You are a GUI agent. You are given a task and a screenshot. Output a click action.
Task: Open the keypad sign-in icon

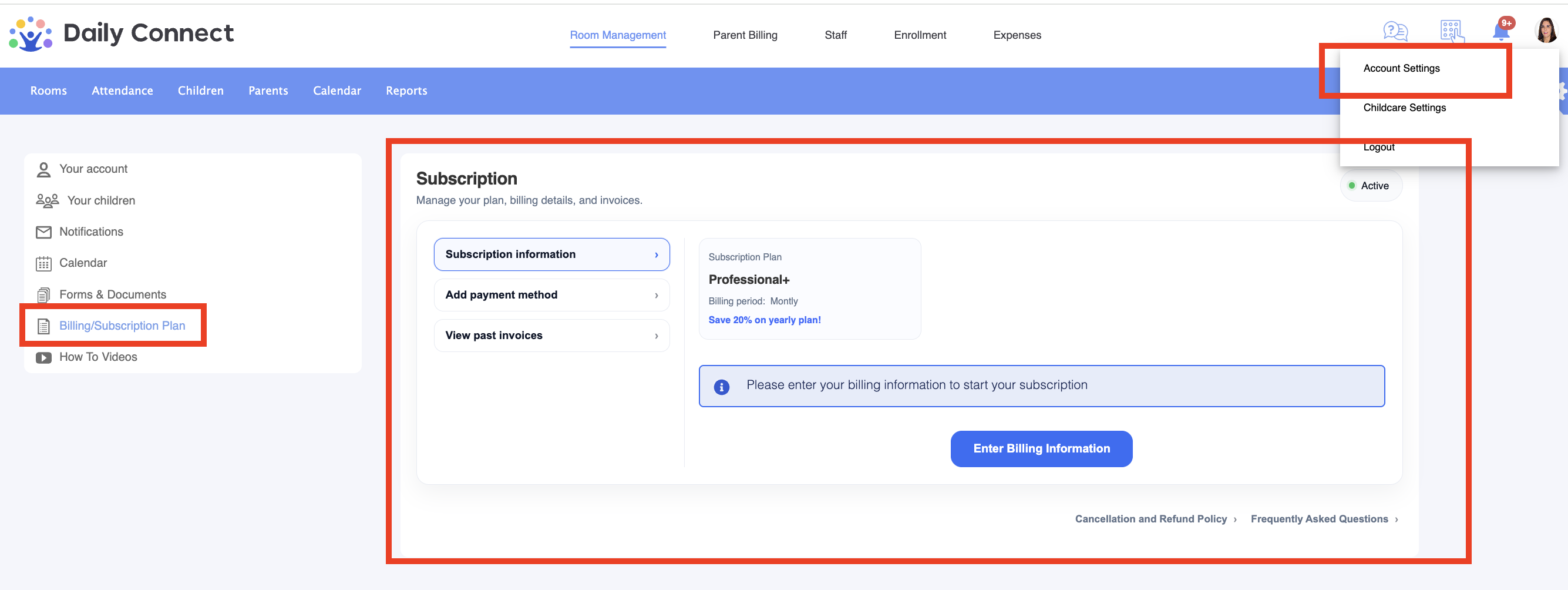tap(1452, 31)
